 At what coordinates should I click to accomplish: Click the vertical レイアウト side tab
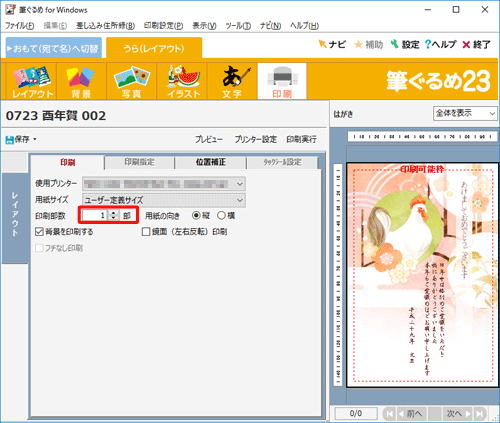click(15, 218)
